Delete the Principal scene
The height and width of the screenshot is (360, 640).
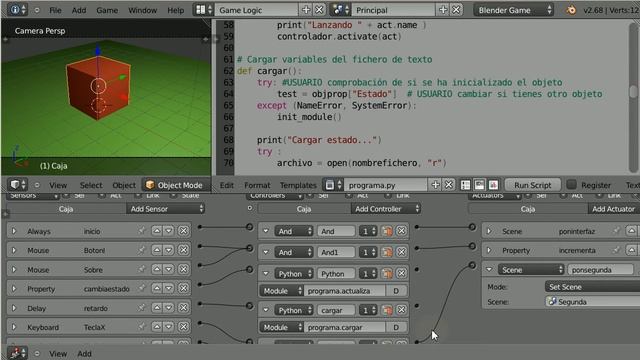456,9
